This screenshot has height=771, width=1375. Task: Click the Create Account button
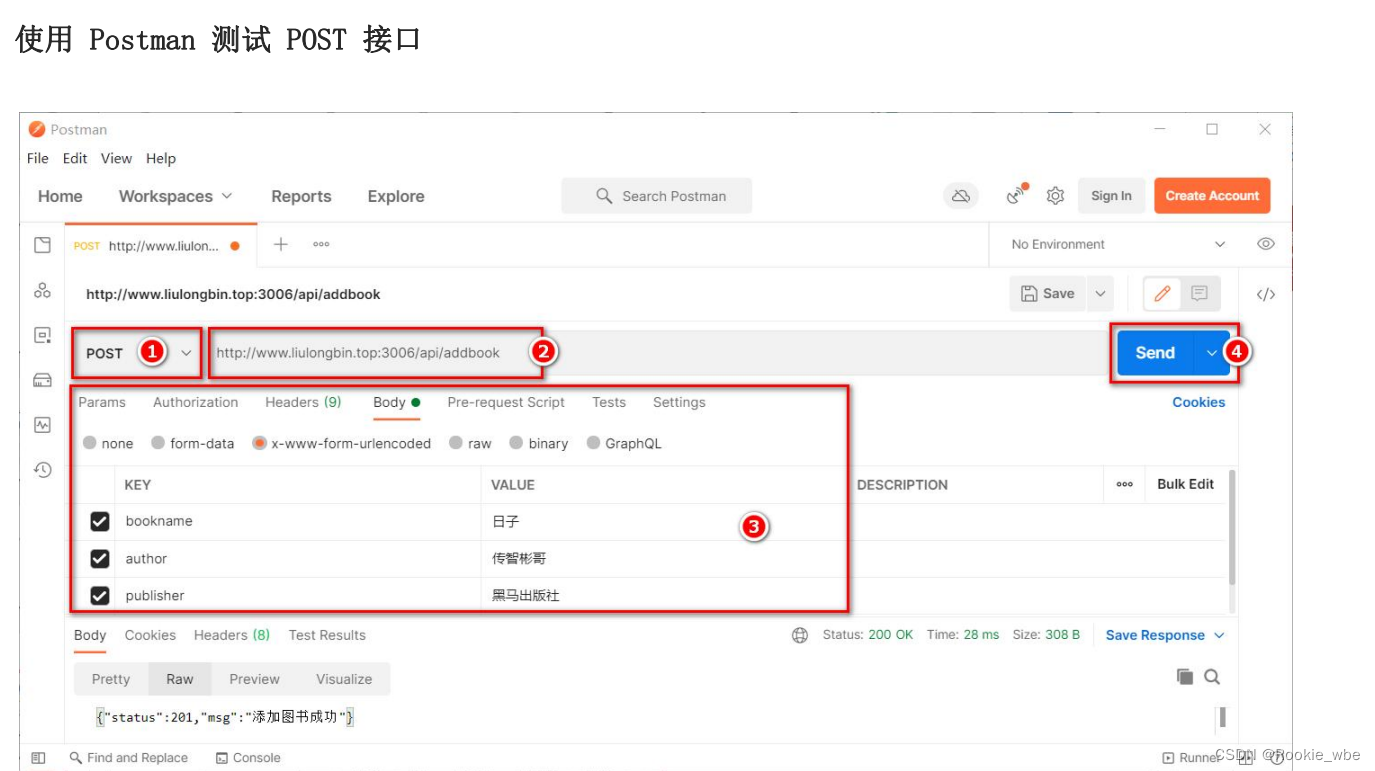pos(1212,196)
